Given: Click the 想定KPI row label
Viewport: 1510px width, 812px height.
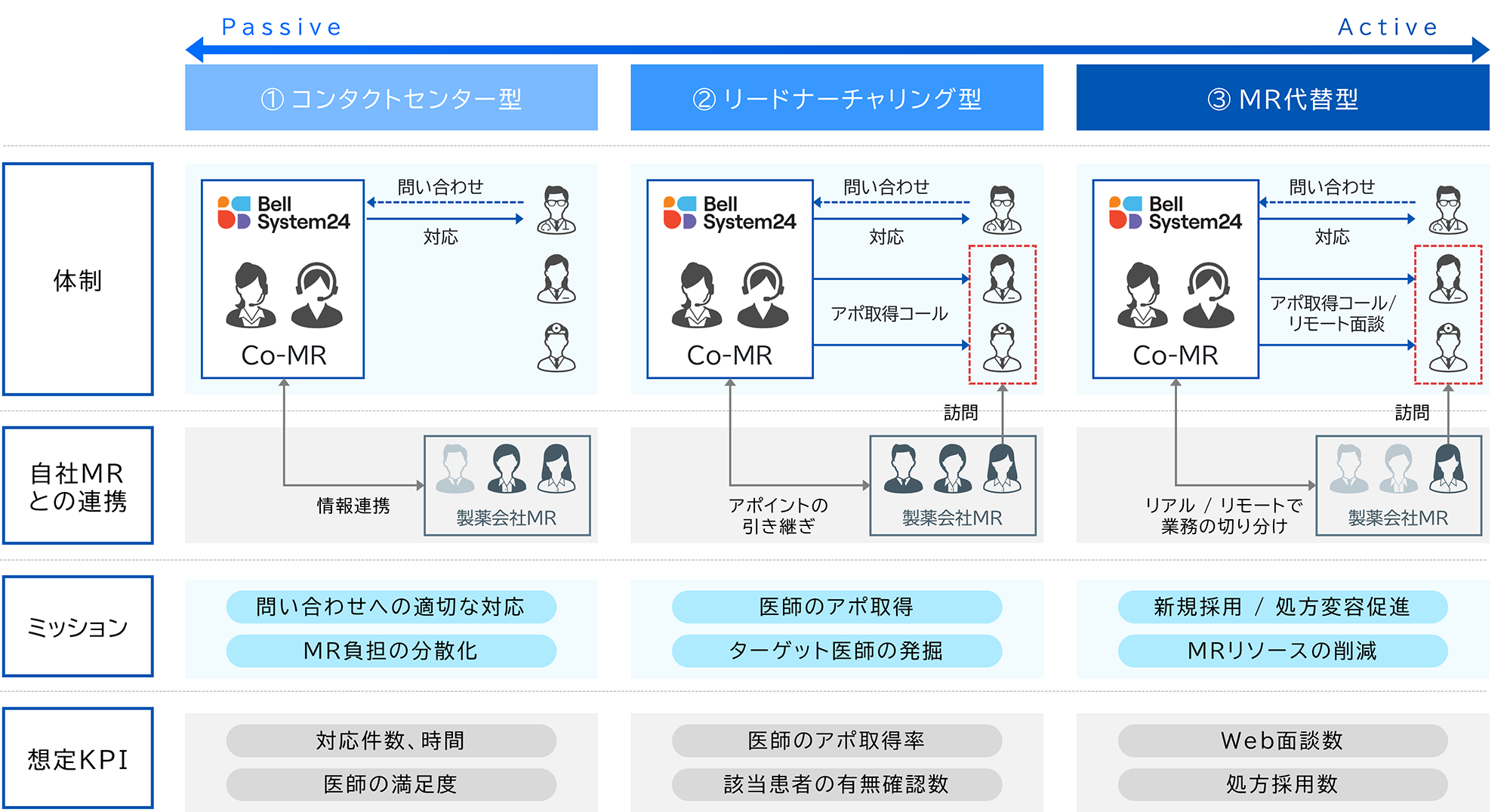Looking at the screenshot, I should click(x=78, y=758).
